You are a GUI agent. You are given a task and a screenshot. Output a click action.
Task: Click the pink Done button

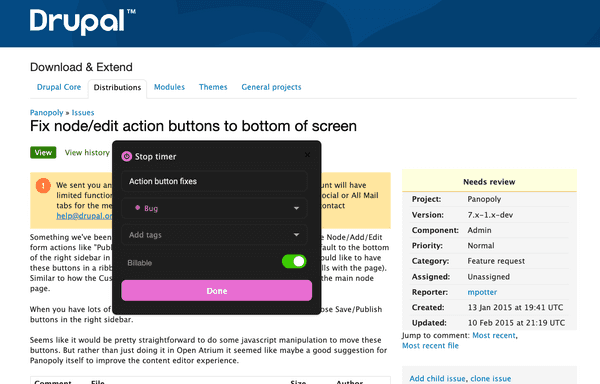[217, 291]
